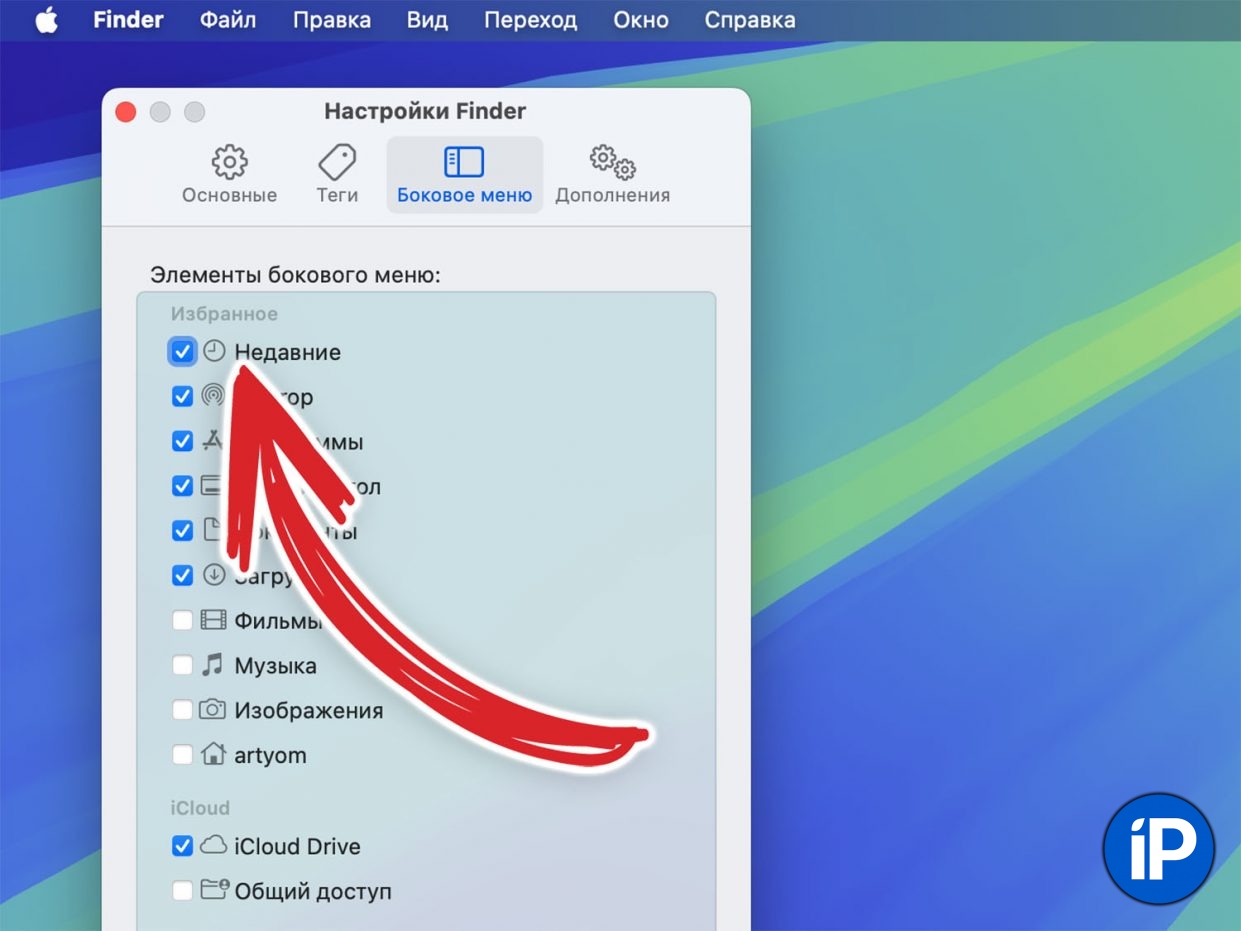
Task: Click the Изображения label text
Action: pos(309,711)
